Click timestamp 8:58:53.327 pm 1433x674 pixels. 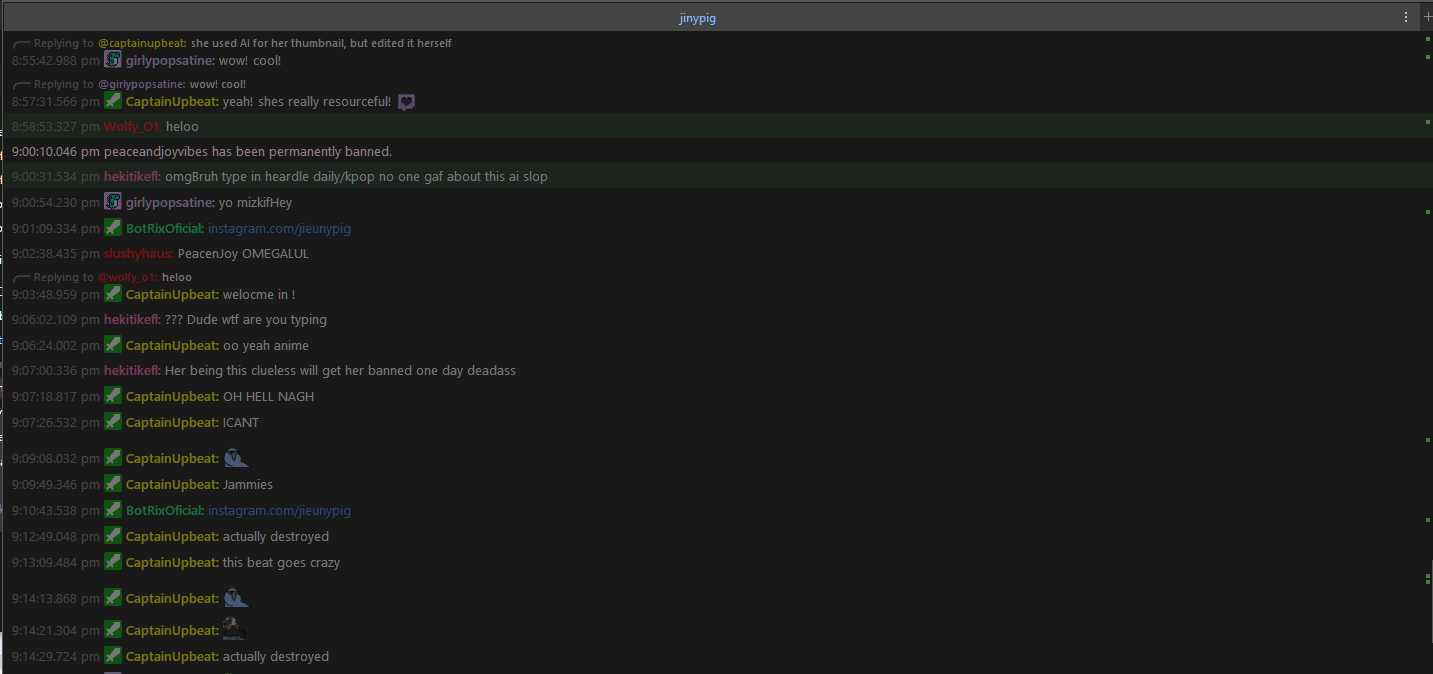point(56,127)
